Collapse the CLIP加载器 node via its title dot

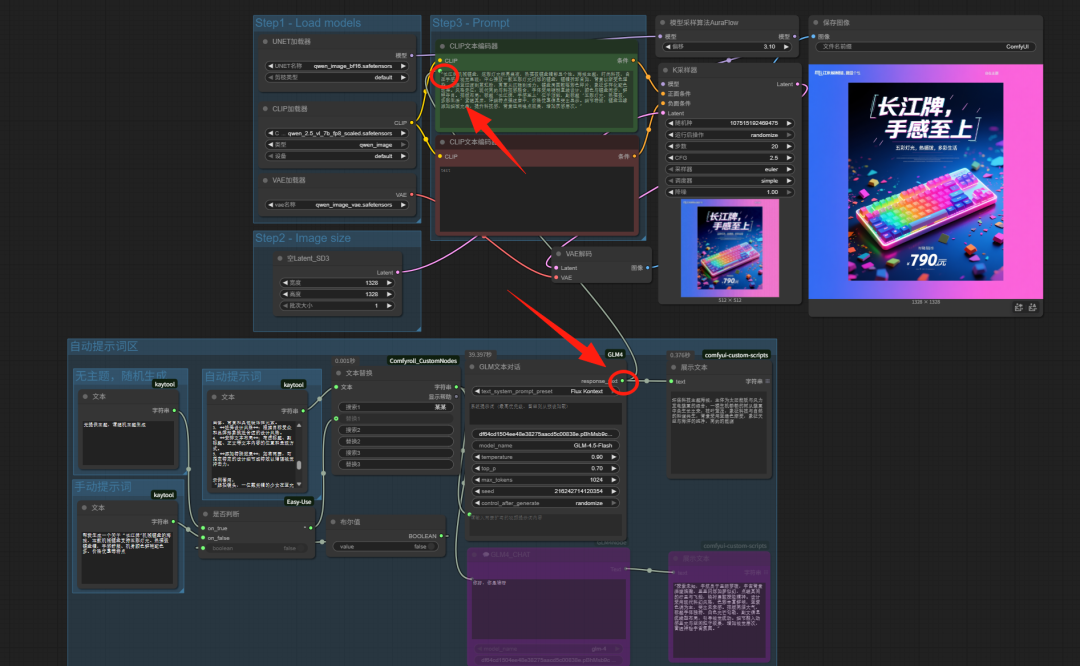(265, 109)
